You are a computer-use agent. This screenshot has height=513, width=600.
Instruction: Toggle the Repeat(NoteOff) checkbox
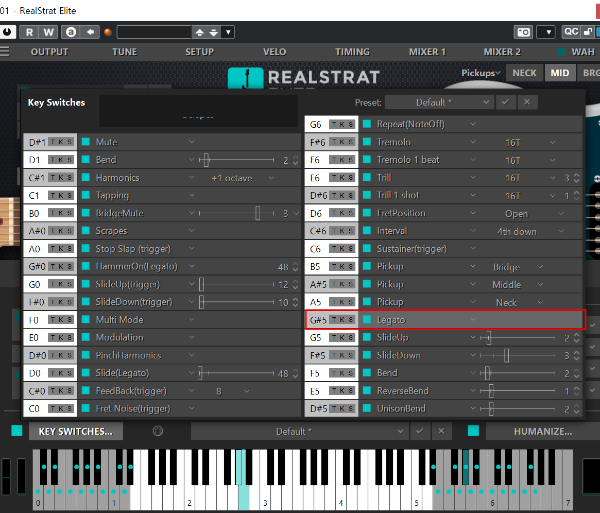point(367,124)
